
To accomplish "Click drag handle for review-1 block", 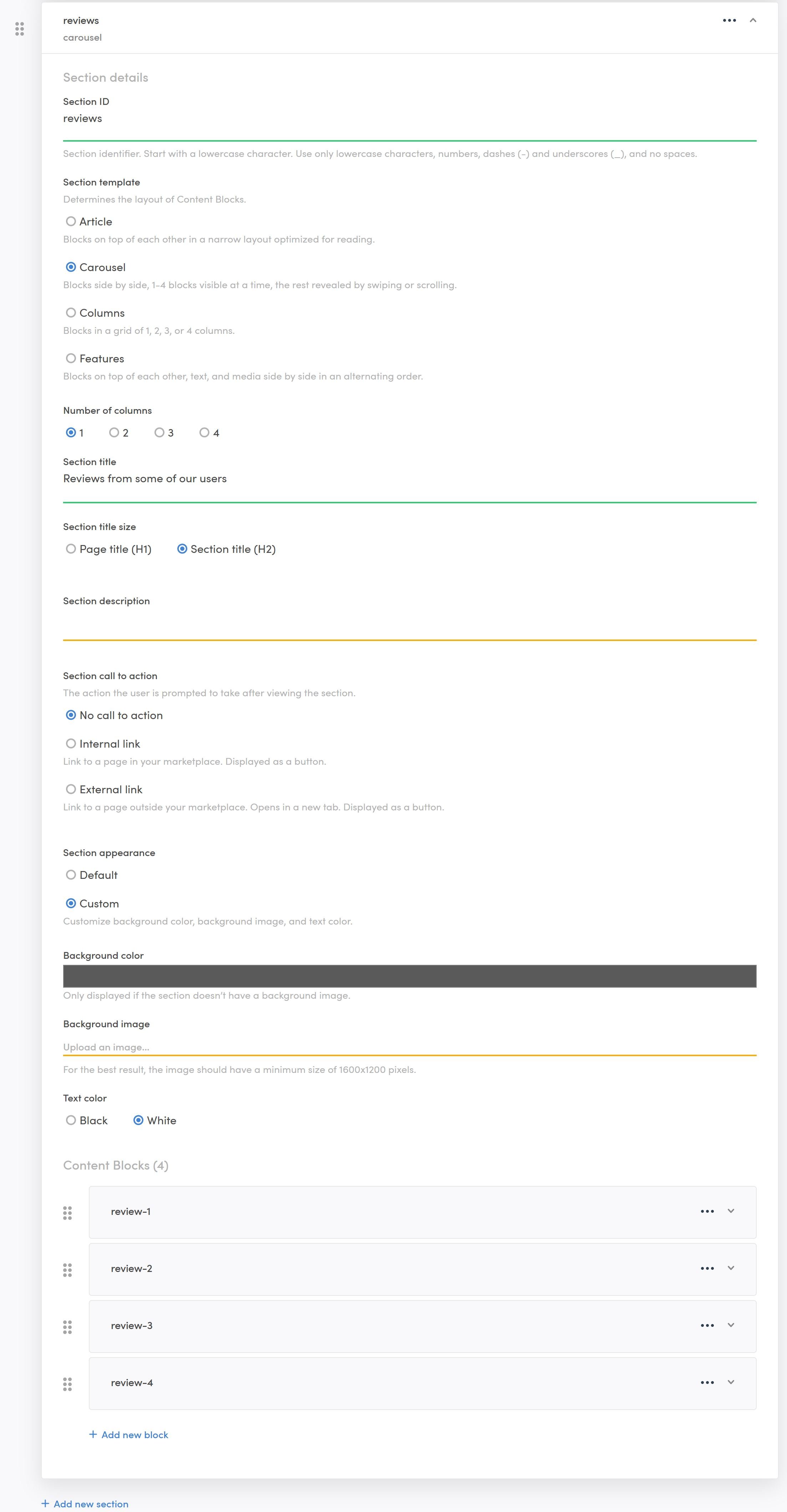I will (67, 1213).
